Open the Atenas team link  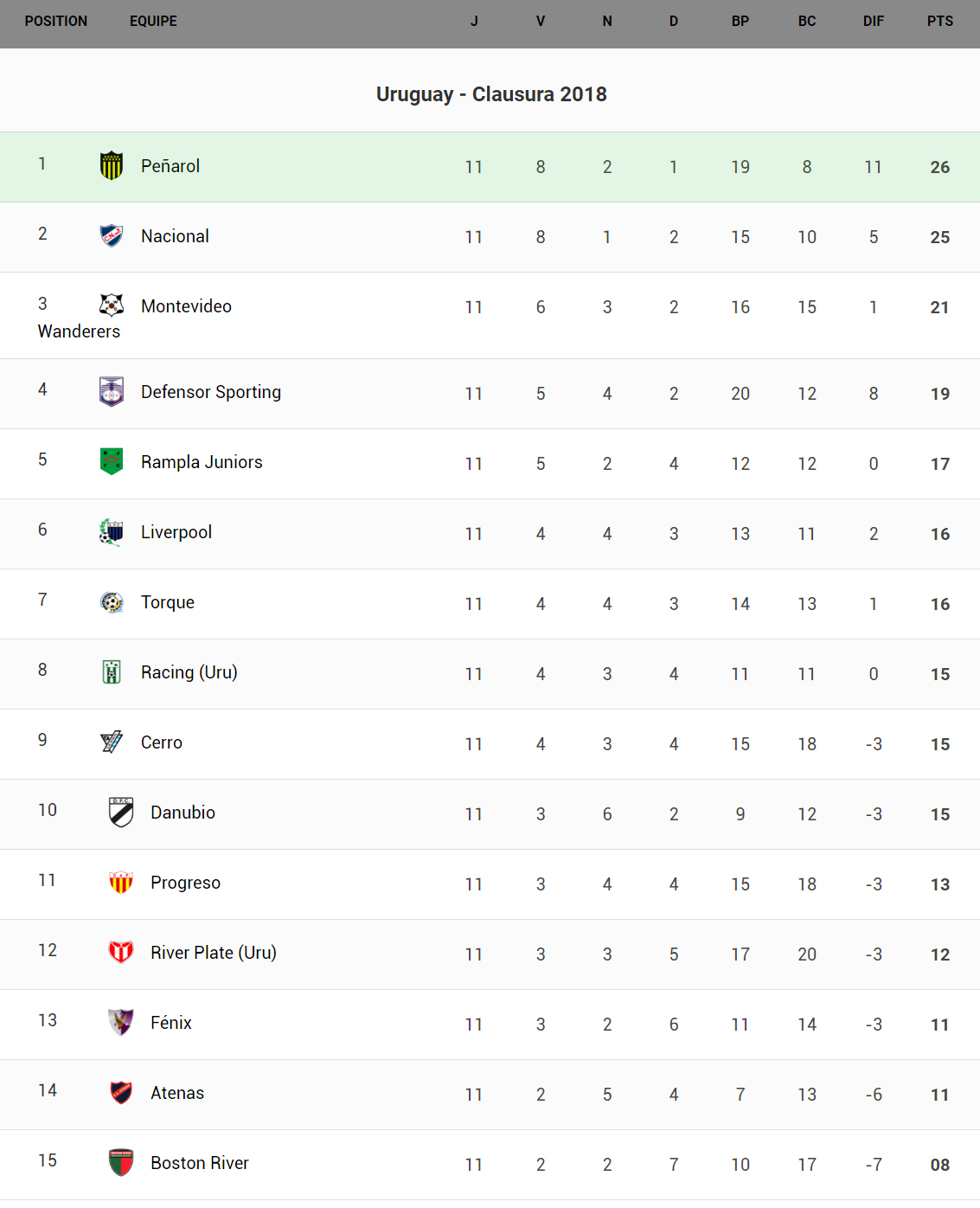point(177,1093)
